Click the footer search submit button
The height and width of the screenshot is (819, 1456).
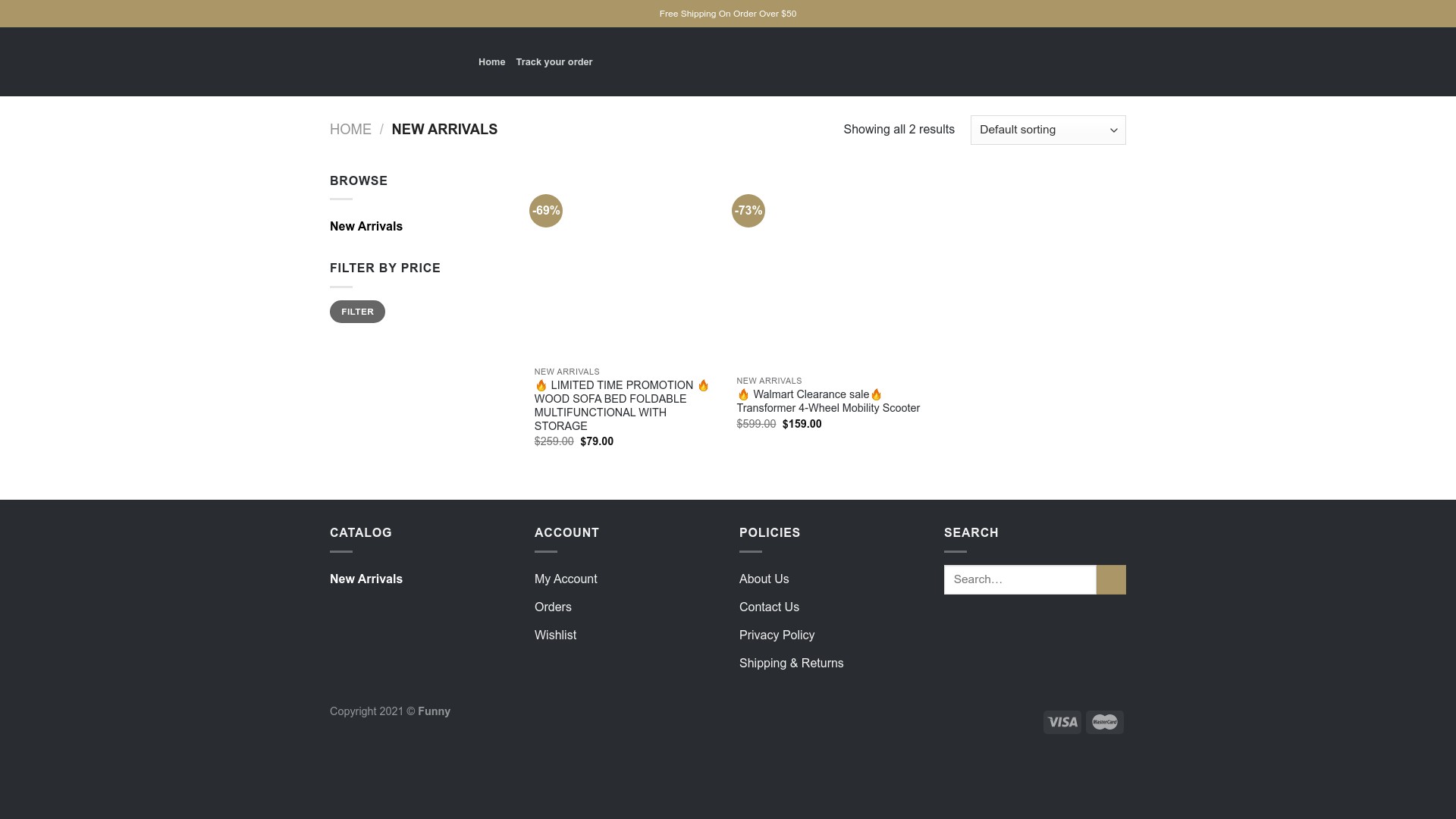[1111, 579]
